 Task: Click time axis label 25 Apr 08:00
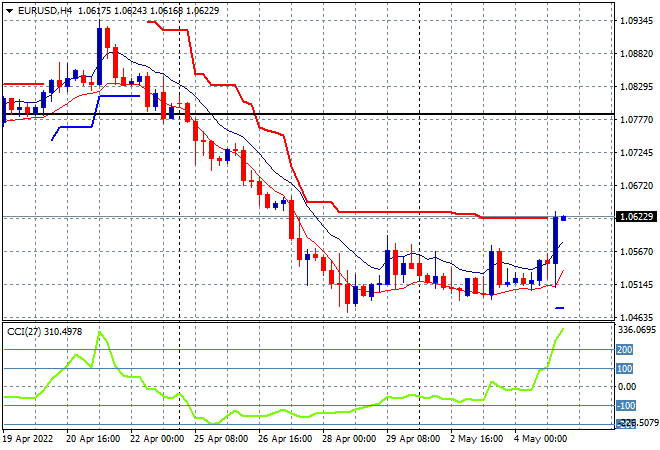coord(221,439)
